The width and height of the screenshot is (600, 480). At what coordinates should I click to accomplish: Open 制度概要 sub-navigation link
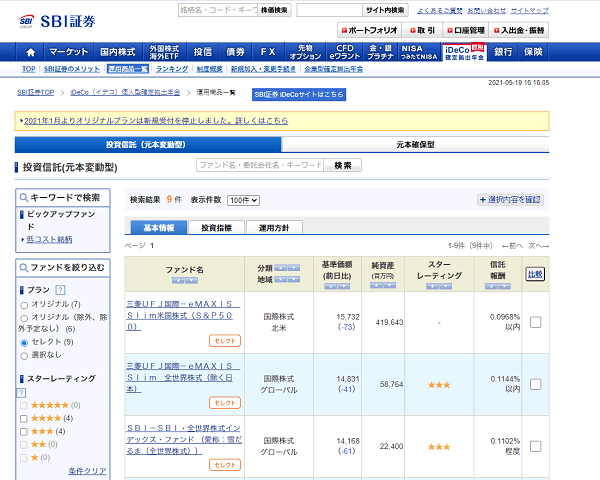(209, 69)
